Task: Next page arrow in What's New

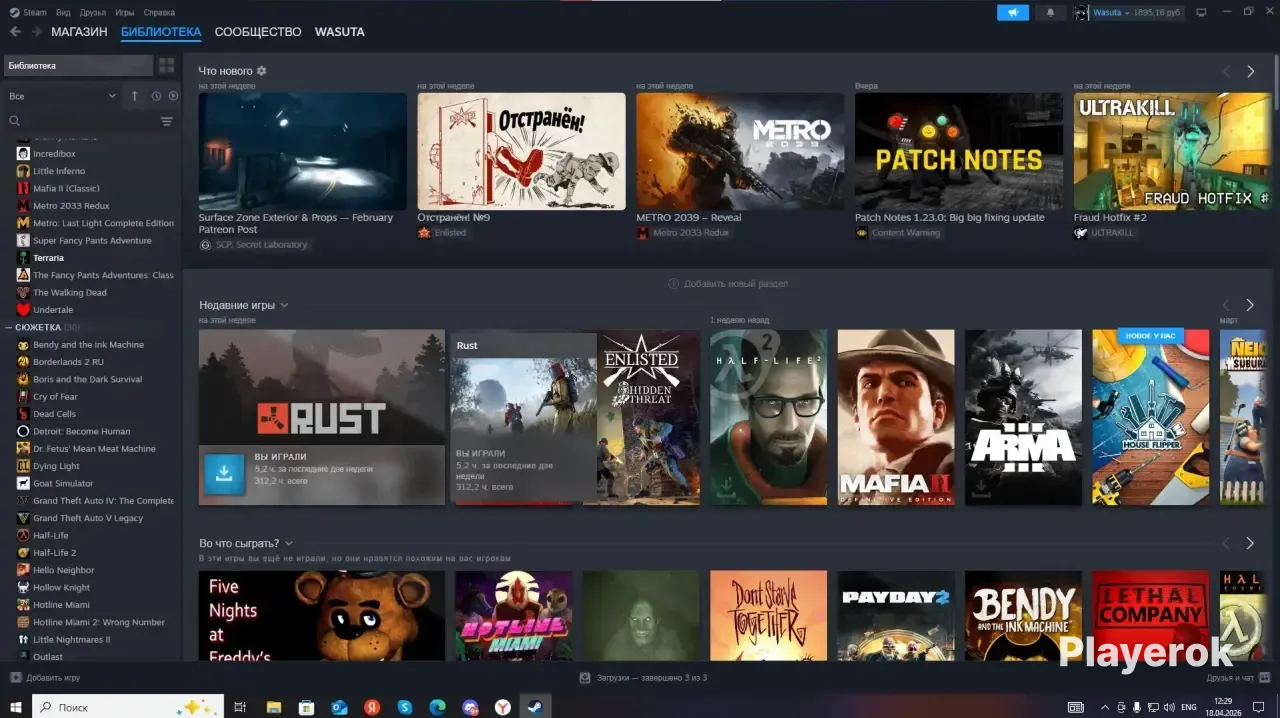Action: point(1250,71)
